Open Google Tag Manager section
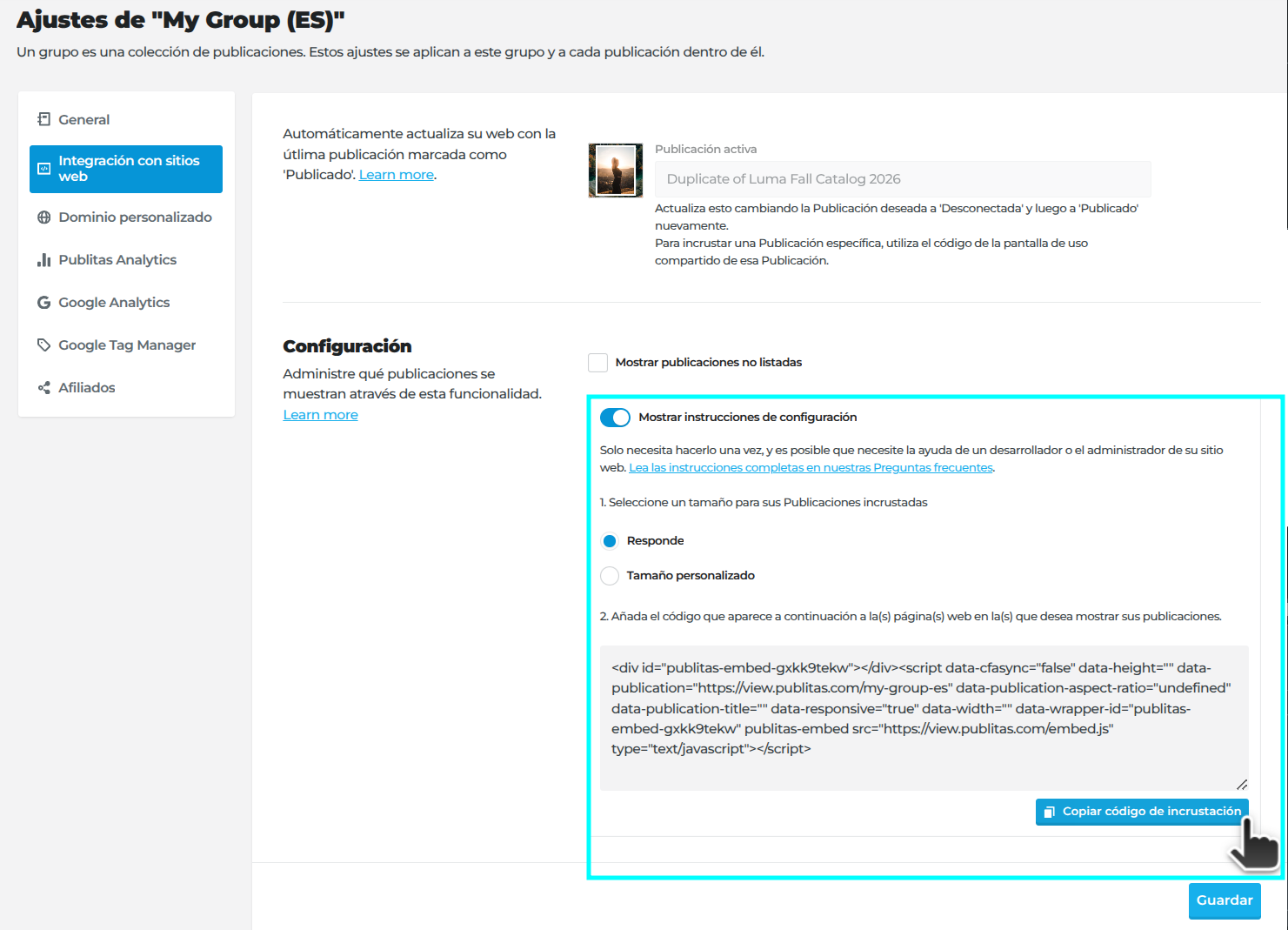Viewport: 1288px width, 930px height. coord(126,345)
